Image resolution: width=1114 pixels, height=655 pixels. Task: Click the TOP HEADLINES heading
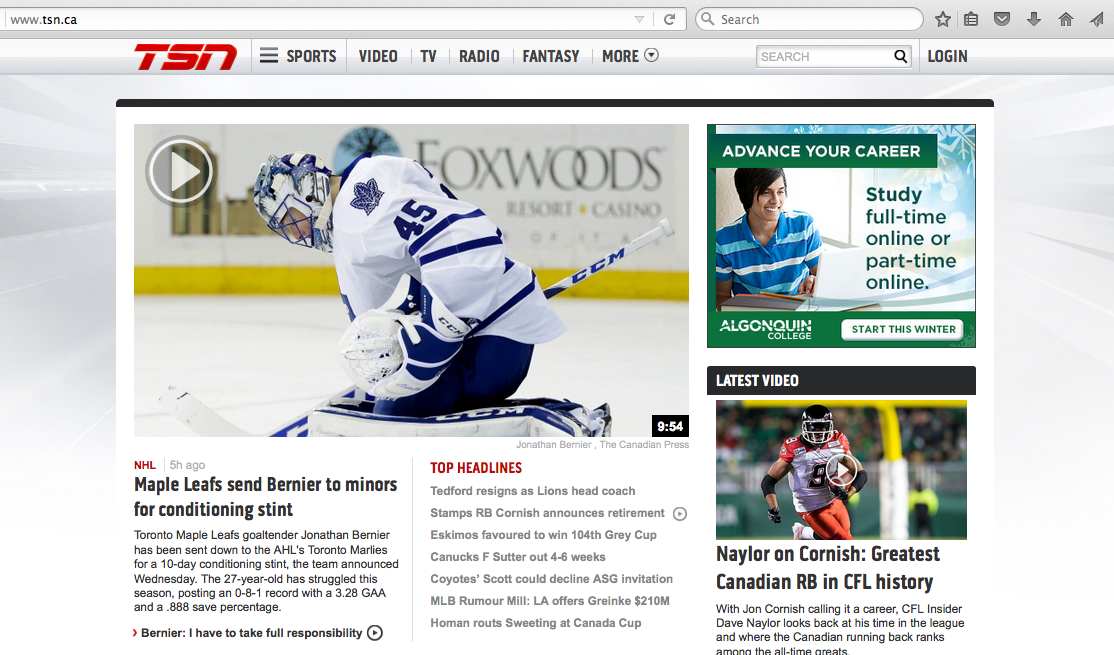click(x=476, y=467)
